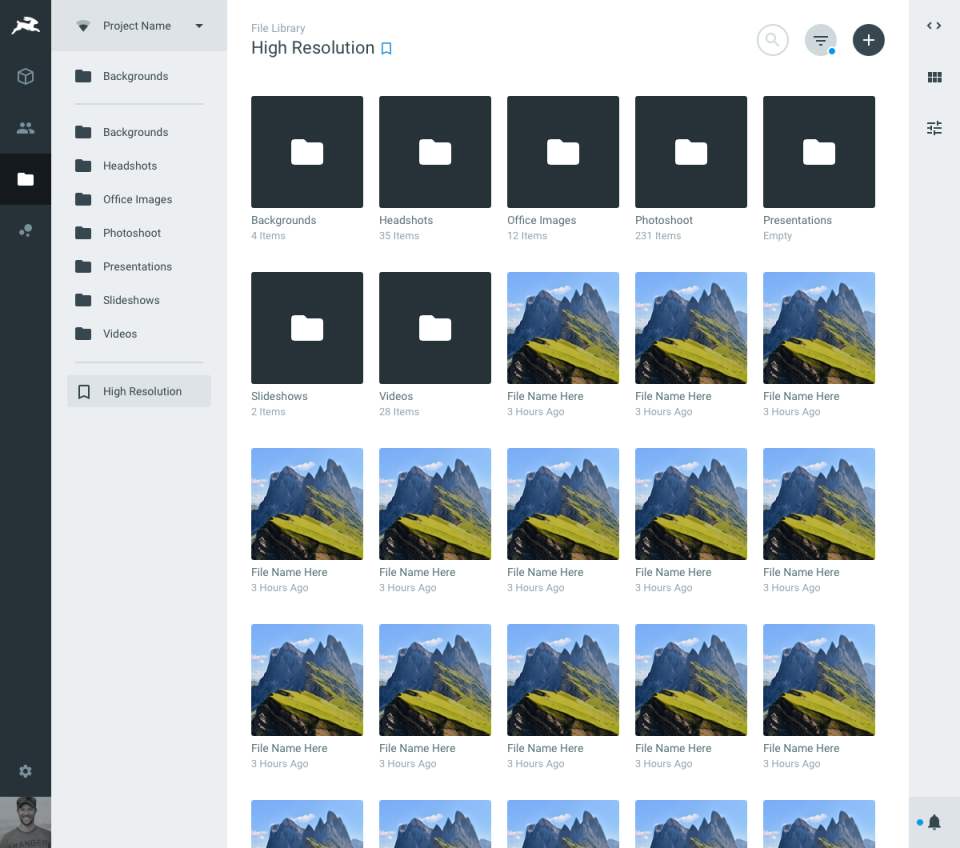Open the Slideshows folder tile with 2 Items
960x848 pixels.
(x=307, y=328)
